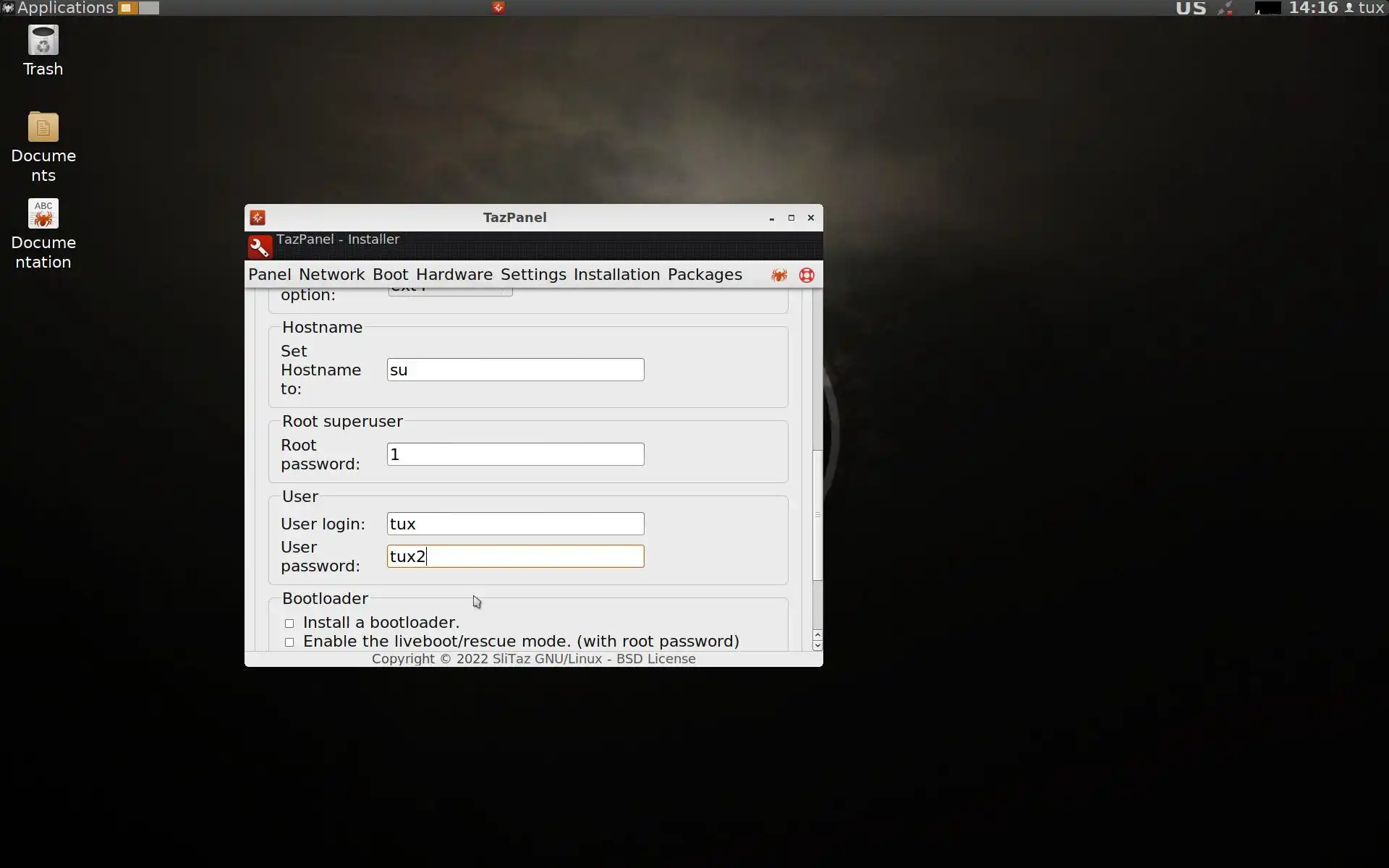Enable Install a bootloader checkbox

pos(289,624)
